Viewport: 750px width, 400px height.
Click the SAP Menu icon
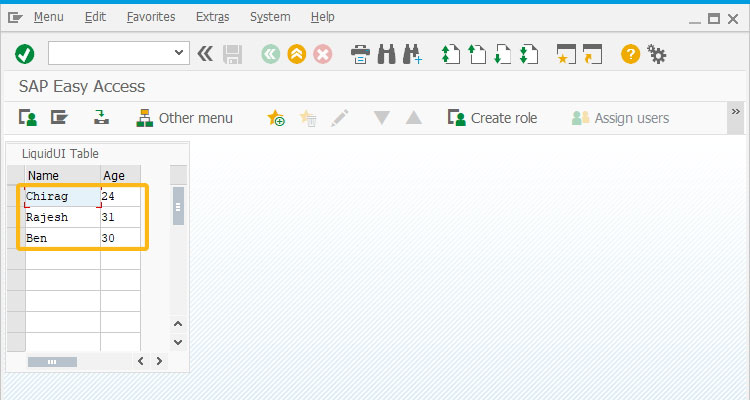[x=59, y=117]
